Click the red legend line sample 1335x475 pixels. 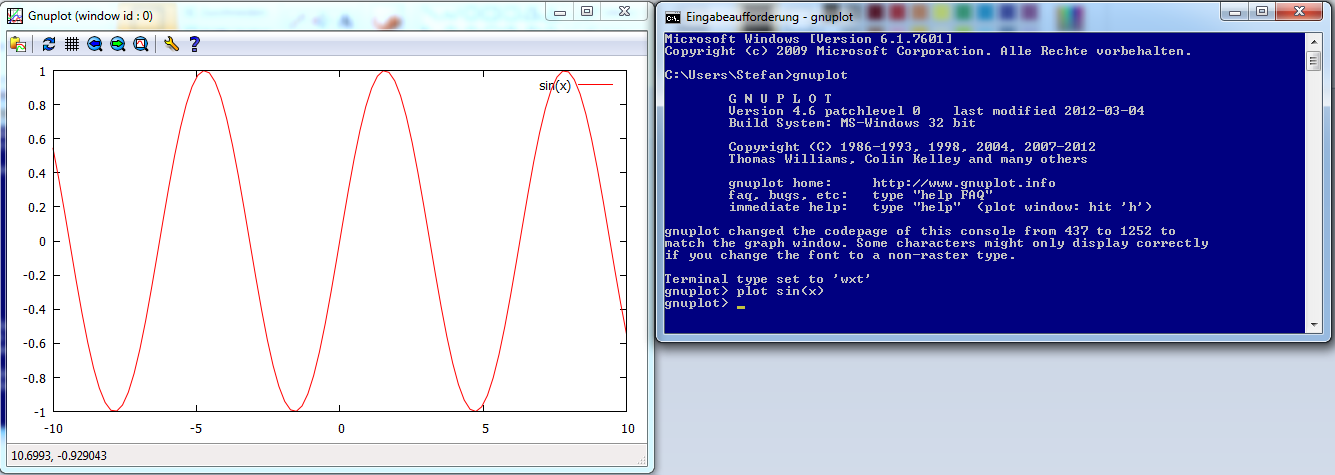click(595, 86)
